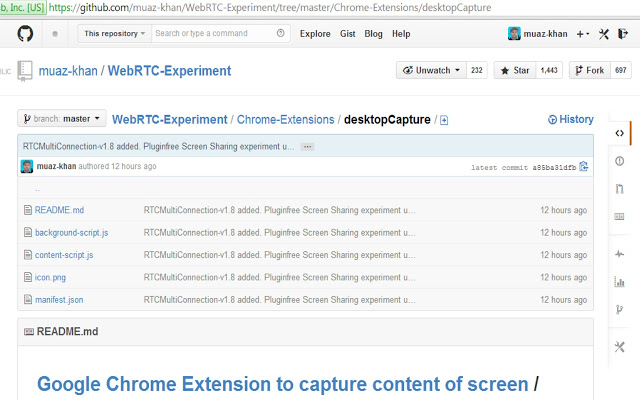Click the file icon beside background-script.js
This screenshot has width=640, height=400.
pos(28,232)
